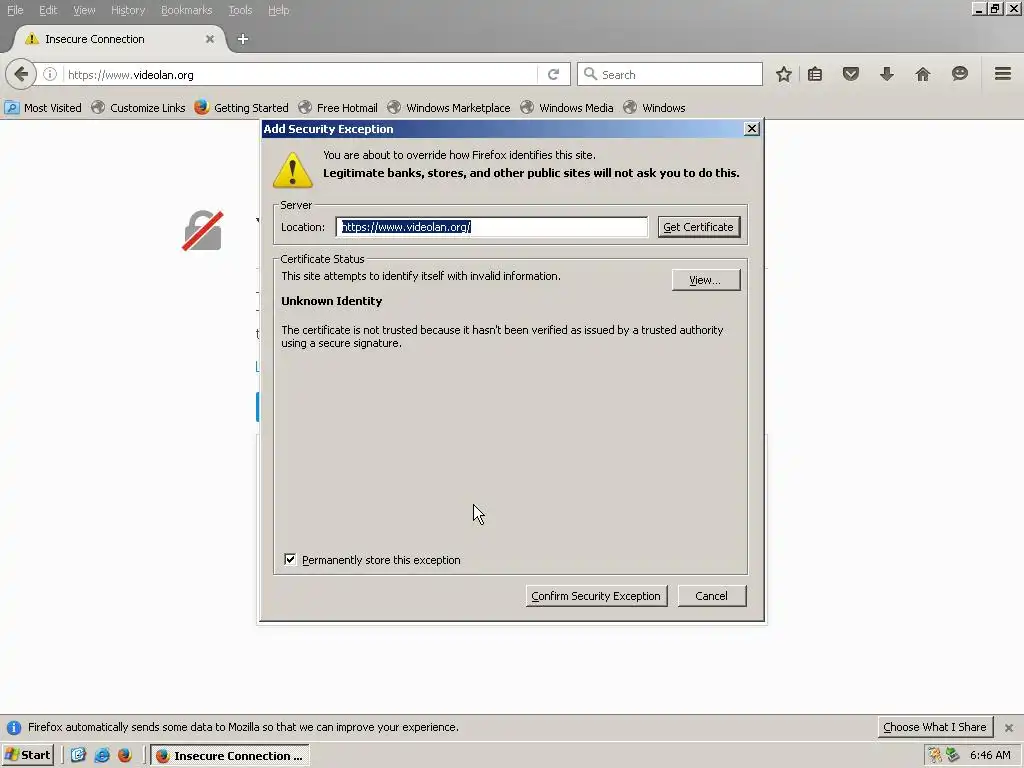Open Free Hotmail bookmark
1024x768 pixels.
338,108
